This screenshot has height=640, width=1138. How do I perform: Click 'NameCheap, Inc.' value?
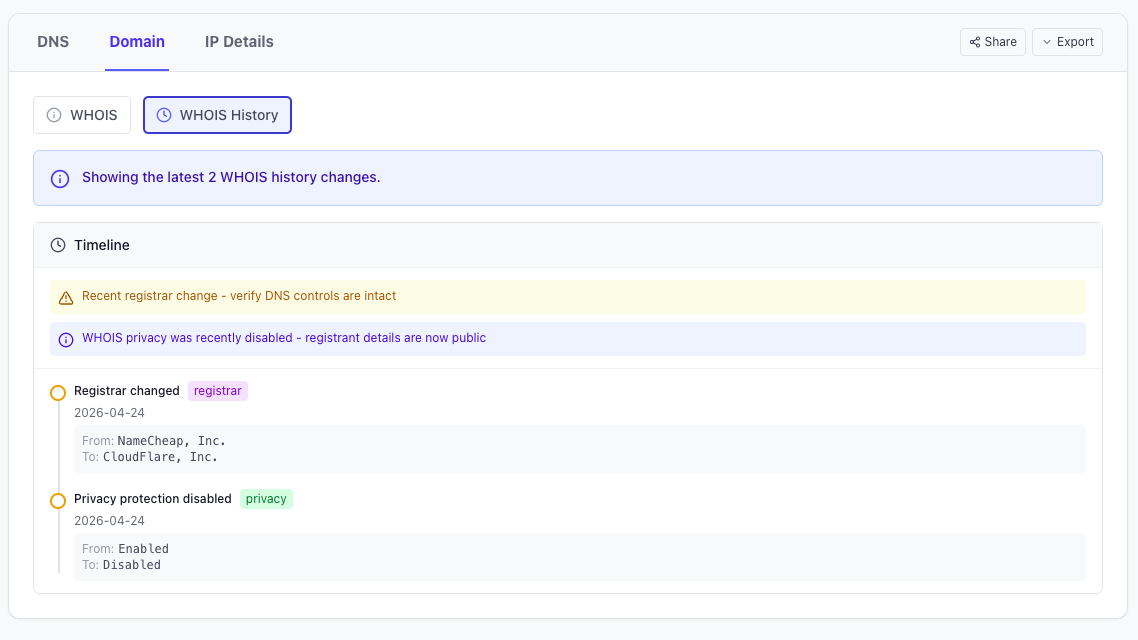171,441
